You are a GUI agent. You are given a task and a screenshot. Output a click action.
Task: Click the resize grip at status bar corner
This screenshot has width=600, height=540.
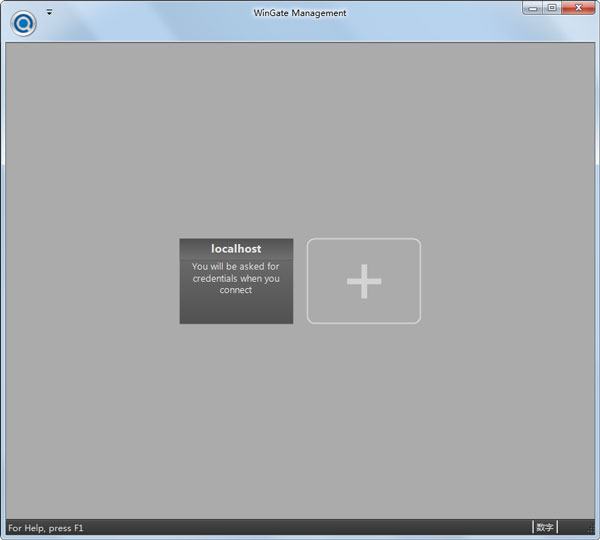click(590, 530)
